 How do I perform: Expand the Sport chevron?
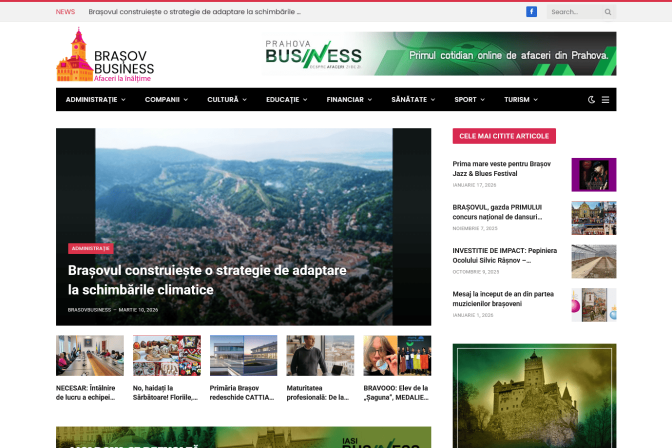click(x=483, y=99)
